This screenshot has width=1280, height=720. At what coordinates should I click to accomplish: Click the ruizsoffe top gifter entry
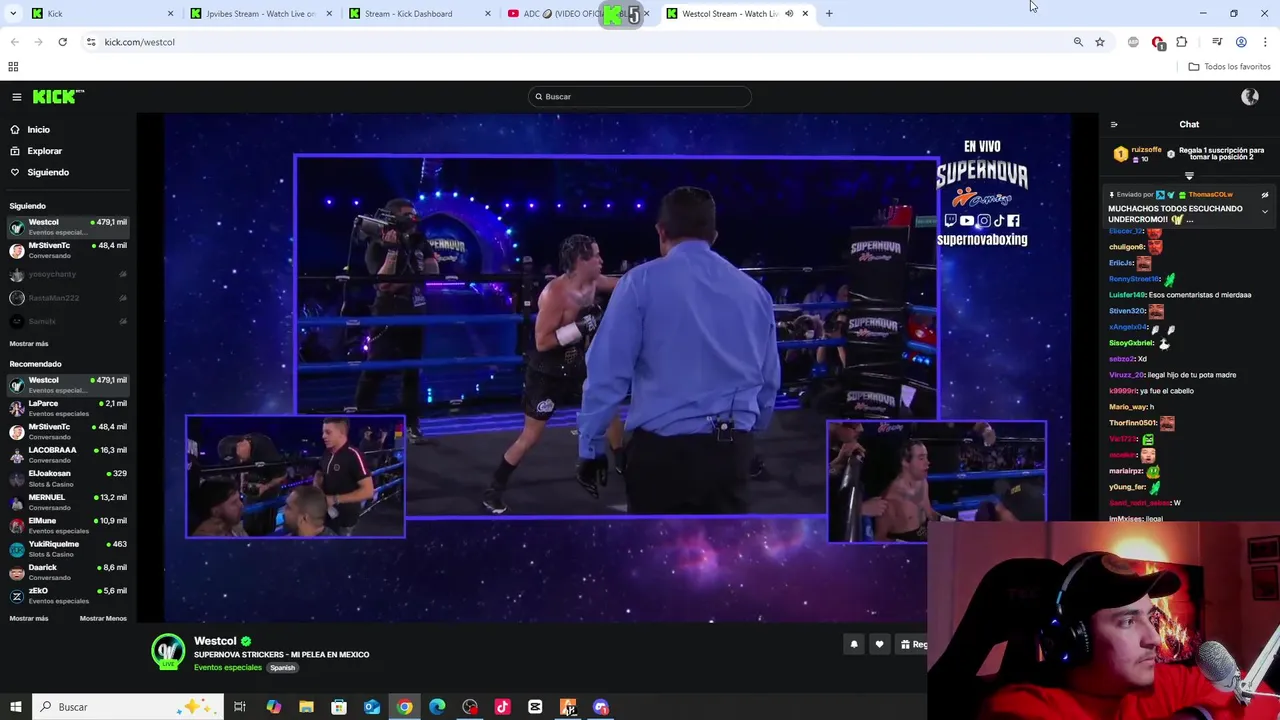pos(1137,154)
